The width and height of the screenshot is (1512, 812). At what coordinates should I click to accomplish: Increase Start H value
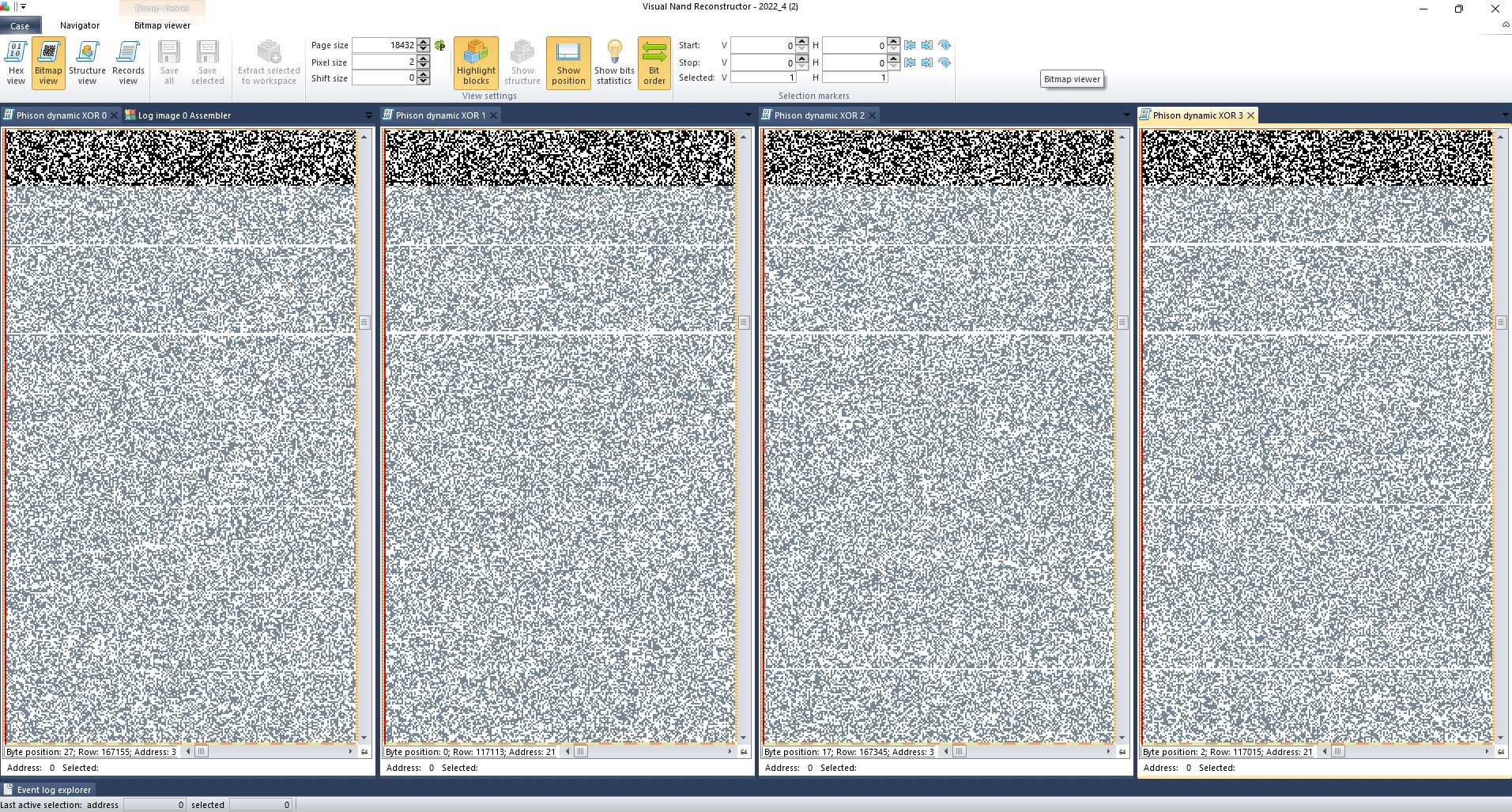click(x=894, y=42)
